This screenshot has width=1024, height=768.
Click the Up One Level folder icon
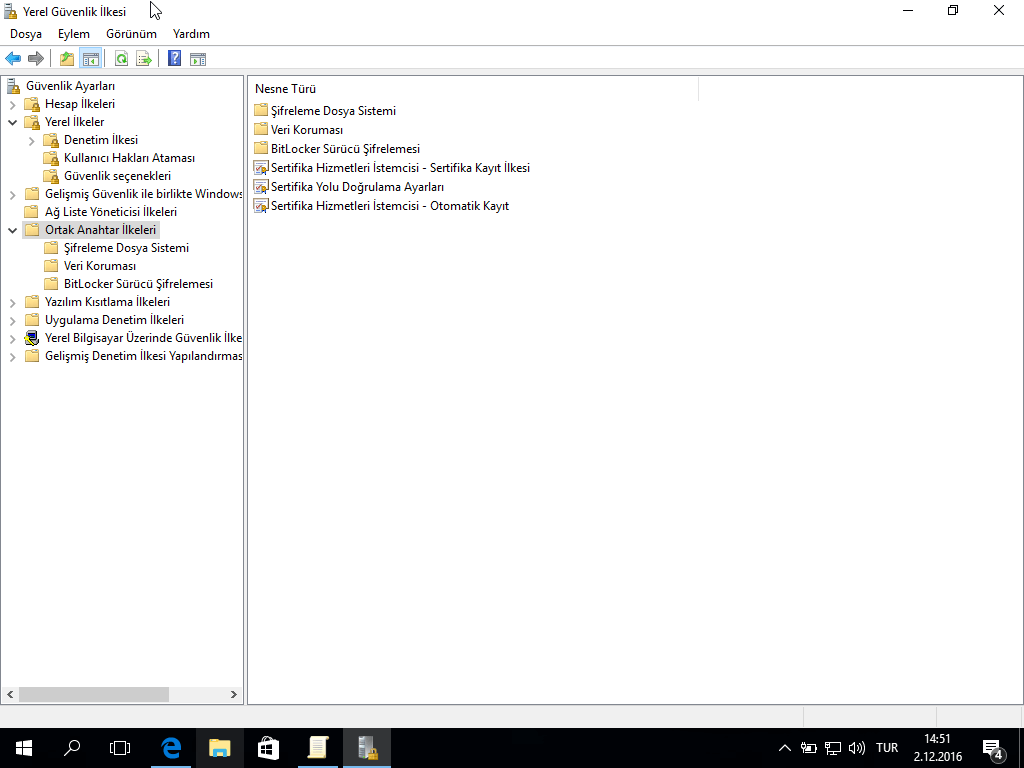tap(67, 59)
